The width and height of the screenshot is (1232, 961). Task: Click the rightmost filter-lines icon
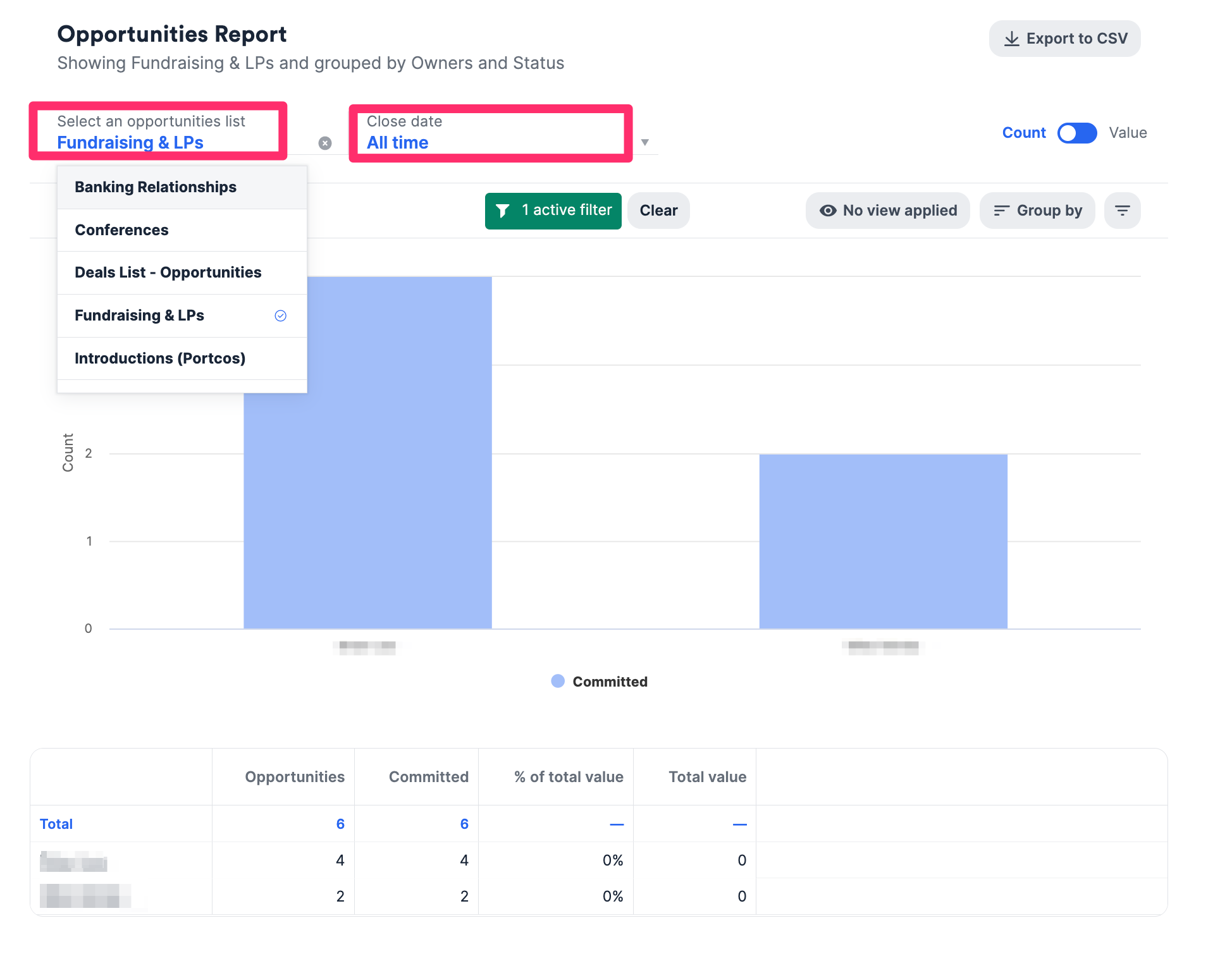coord(1123,210)
